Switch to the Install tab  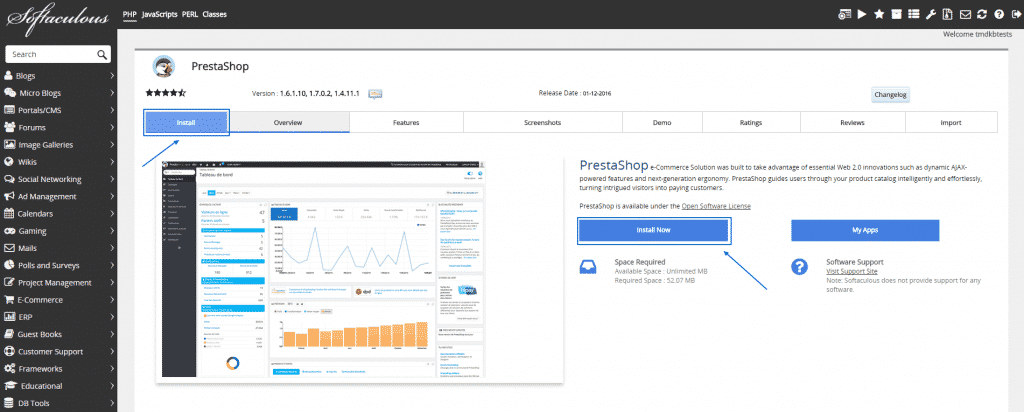(186, 122)
